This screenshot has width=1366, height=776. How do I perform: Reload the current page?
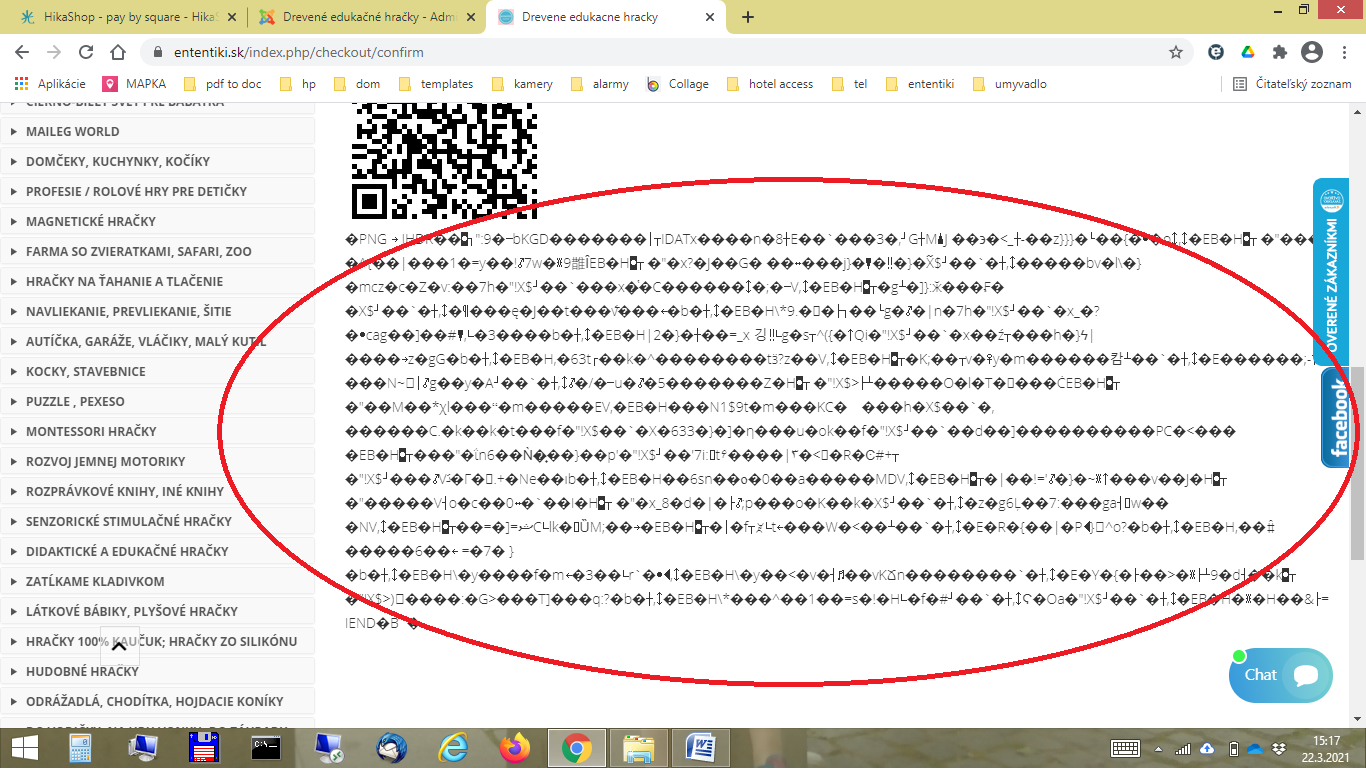[86, 52]
